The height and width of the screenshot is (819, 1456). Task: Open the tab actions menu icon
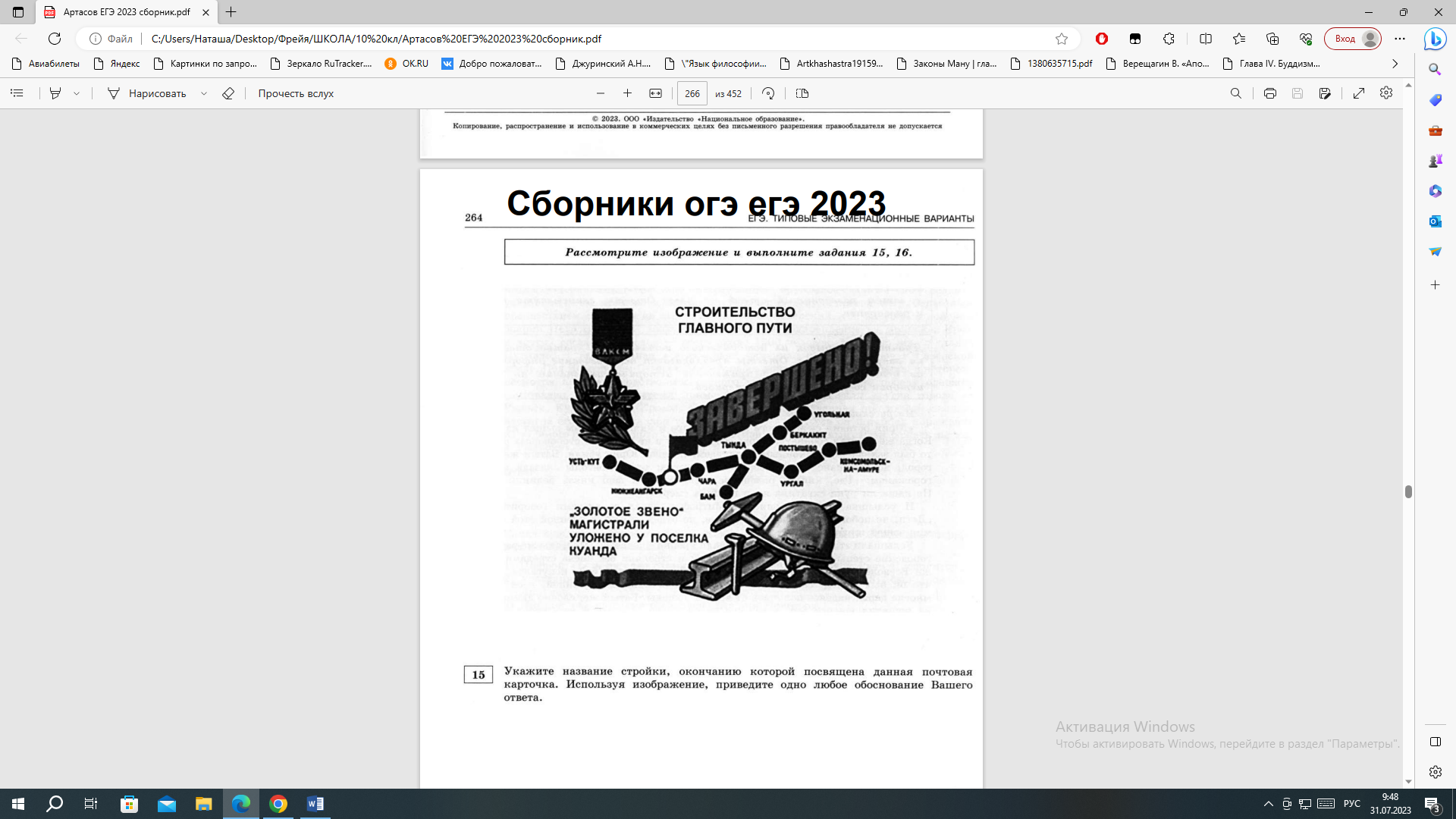point(18,12)
